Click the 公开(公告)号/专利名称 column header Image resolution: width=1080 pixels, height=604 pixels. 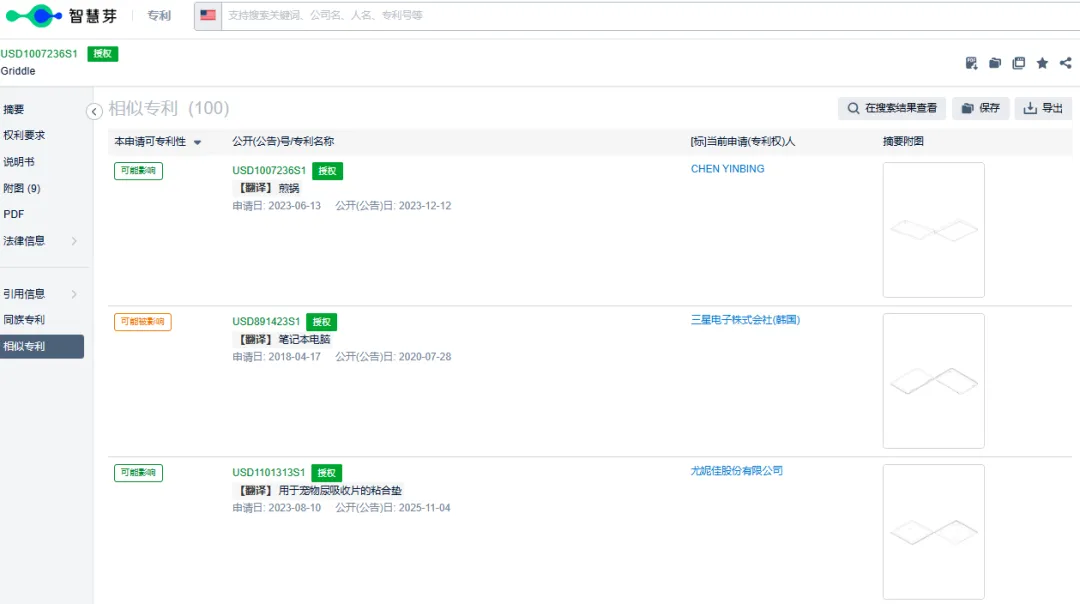point(283,141)
